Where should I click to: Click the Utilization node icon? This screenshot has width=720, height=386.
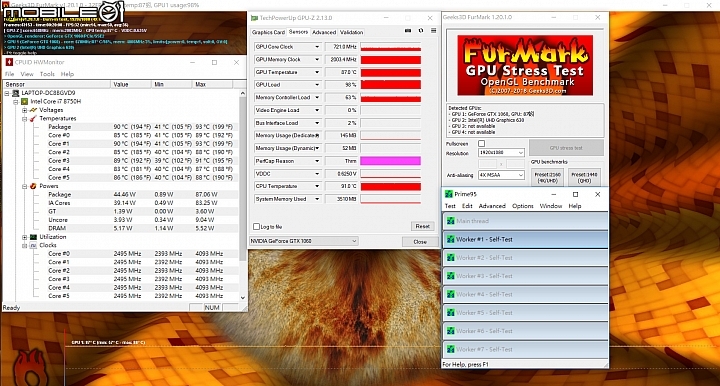point(33,237)
